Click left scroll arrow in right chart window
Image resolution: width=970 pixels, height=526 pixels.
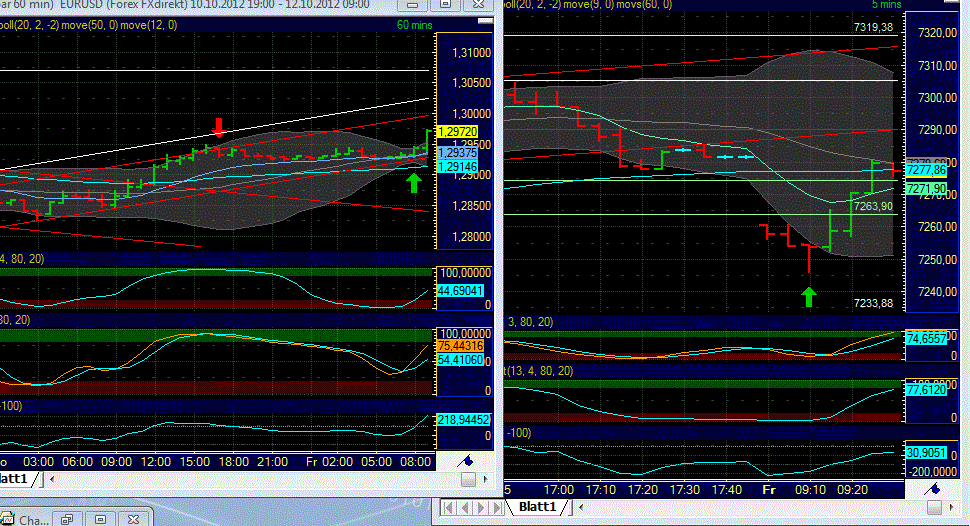pos(580,507)
